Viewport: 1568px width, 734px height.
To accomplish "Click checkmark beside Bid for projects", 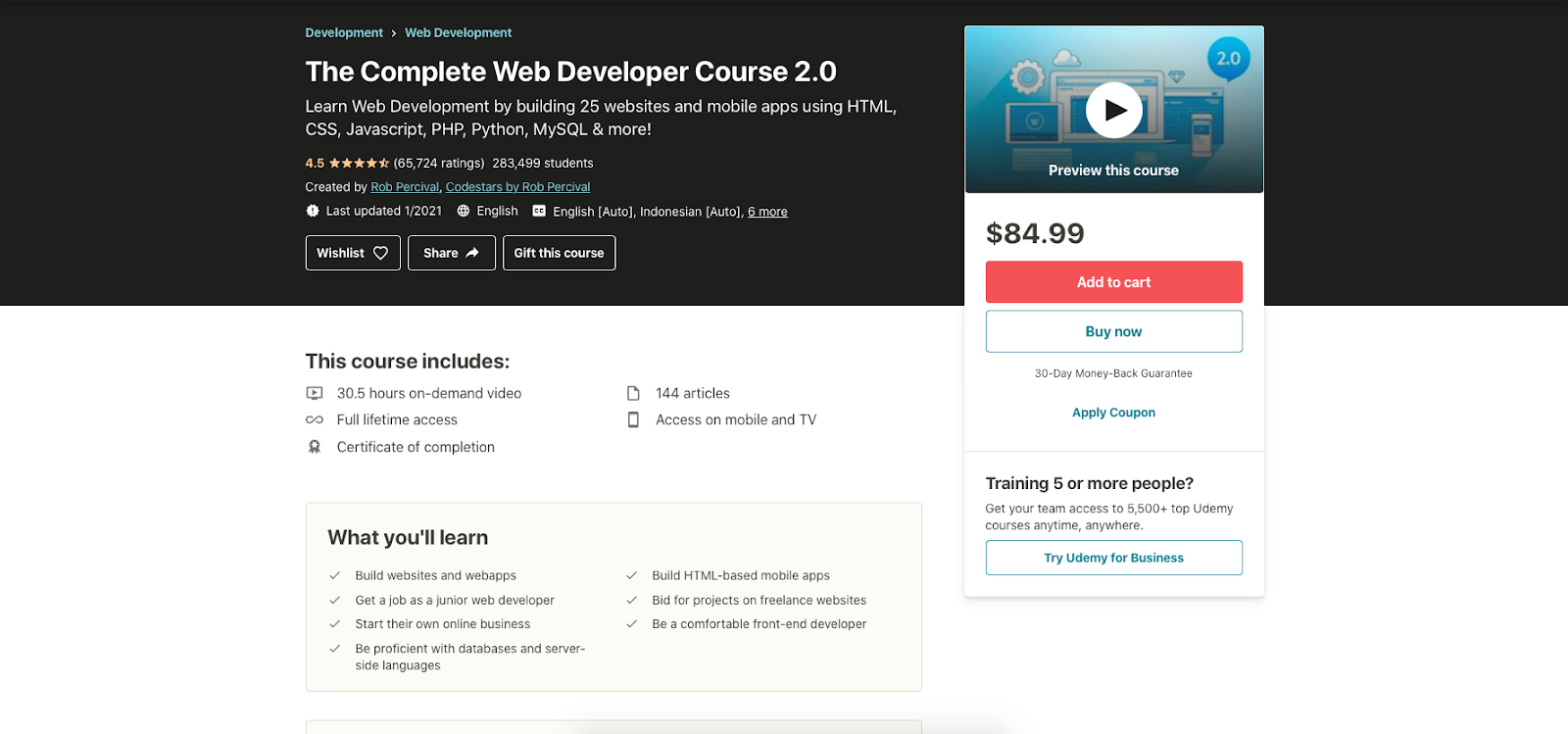I will point(631,600).
